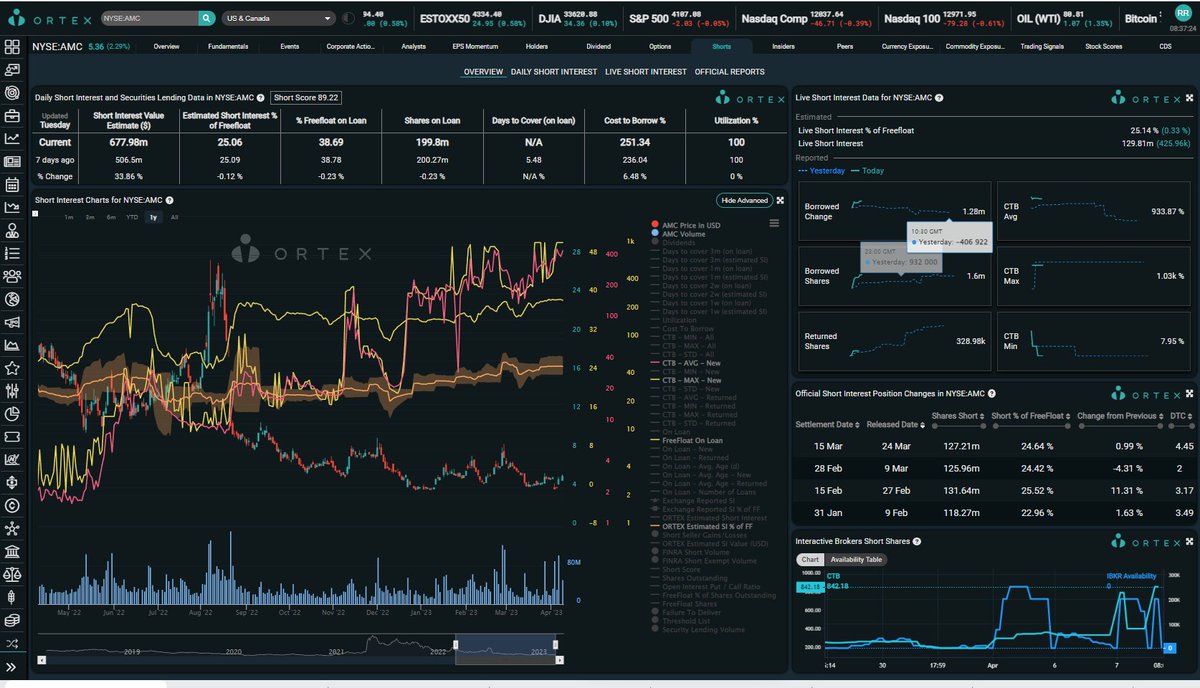1200x688 pixels.
Task: Click help icon beside Live Short Interest Data title
Action: click(x=939, y=98)
